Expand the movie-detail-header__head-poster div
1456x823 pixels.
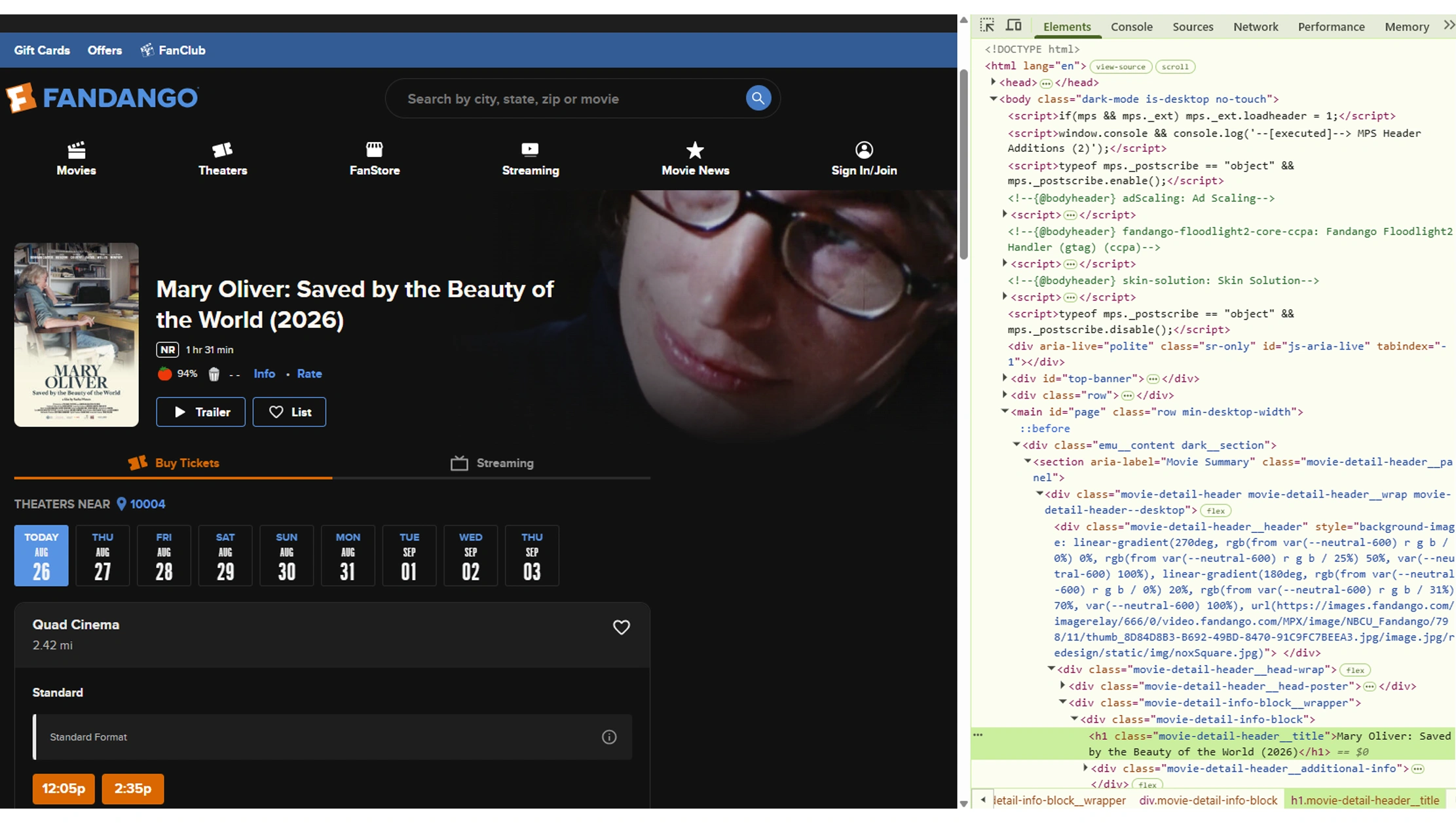point(1062,686)
